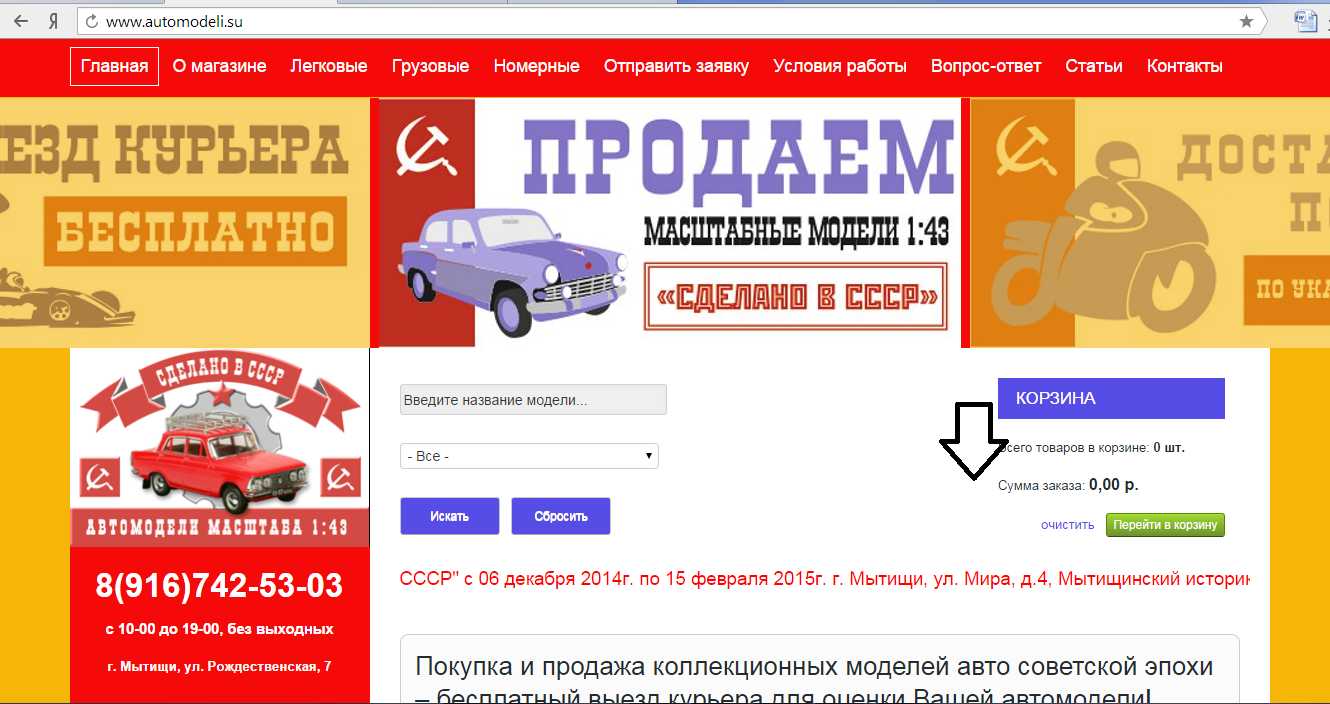
Task: Click the Yandex "Я" home icon
Action: 53,21
